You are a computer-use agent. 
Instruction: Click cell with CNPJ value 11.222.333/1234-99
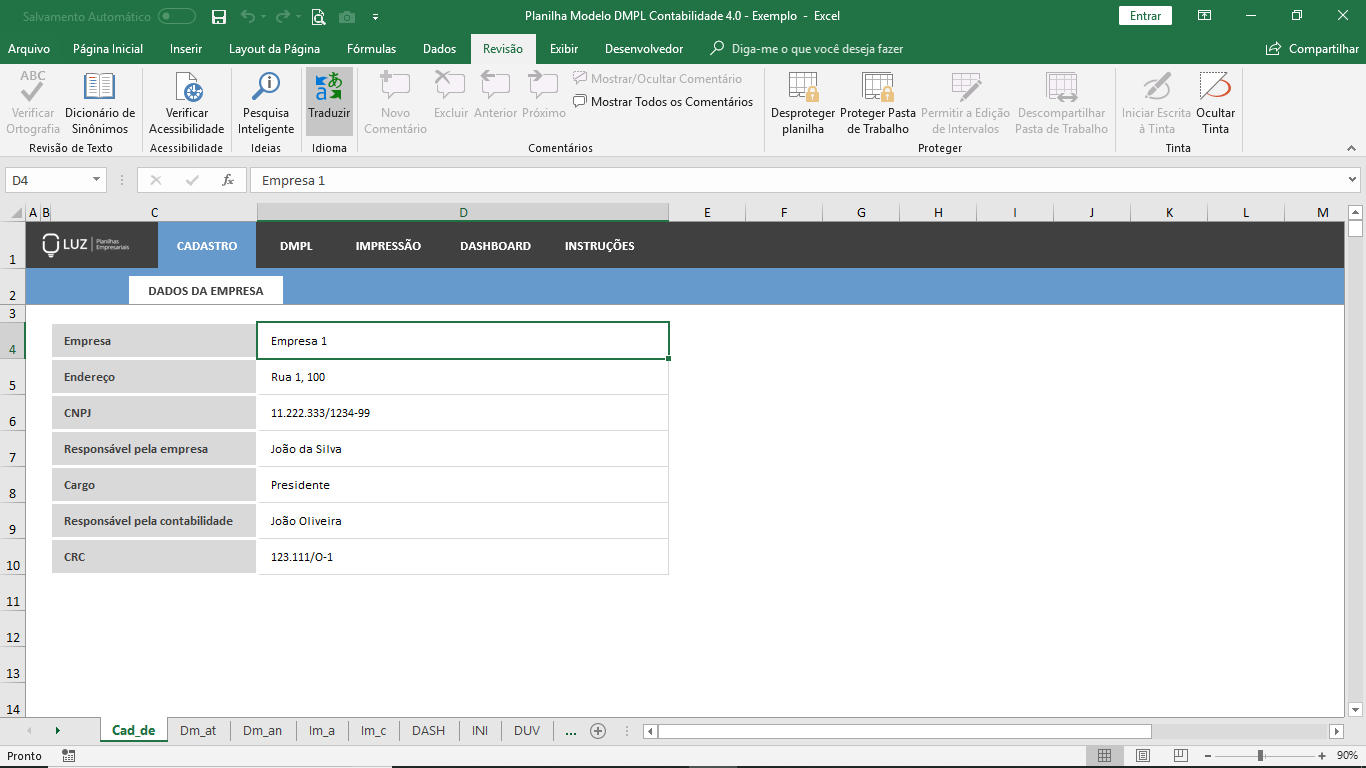point(462,413)
